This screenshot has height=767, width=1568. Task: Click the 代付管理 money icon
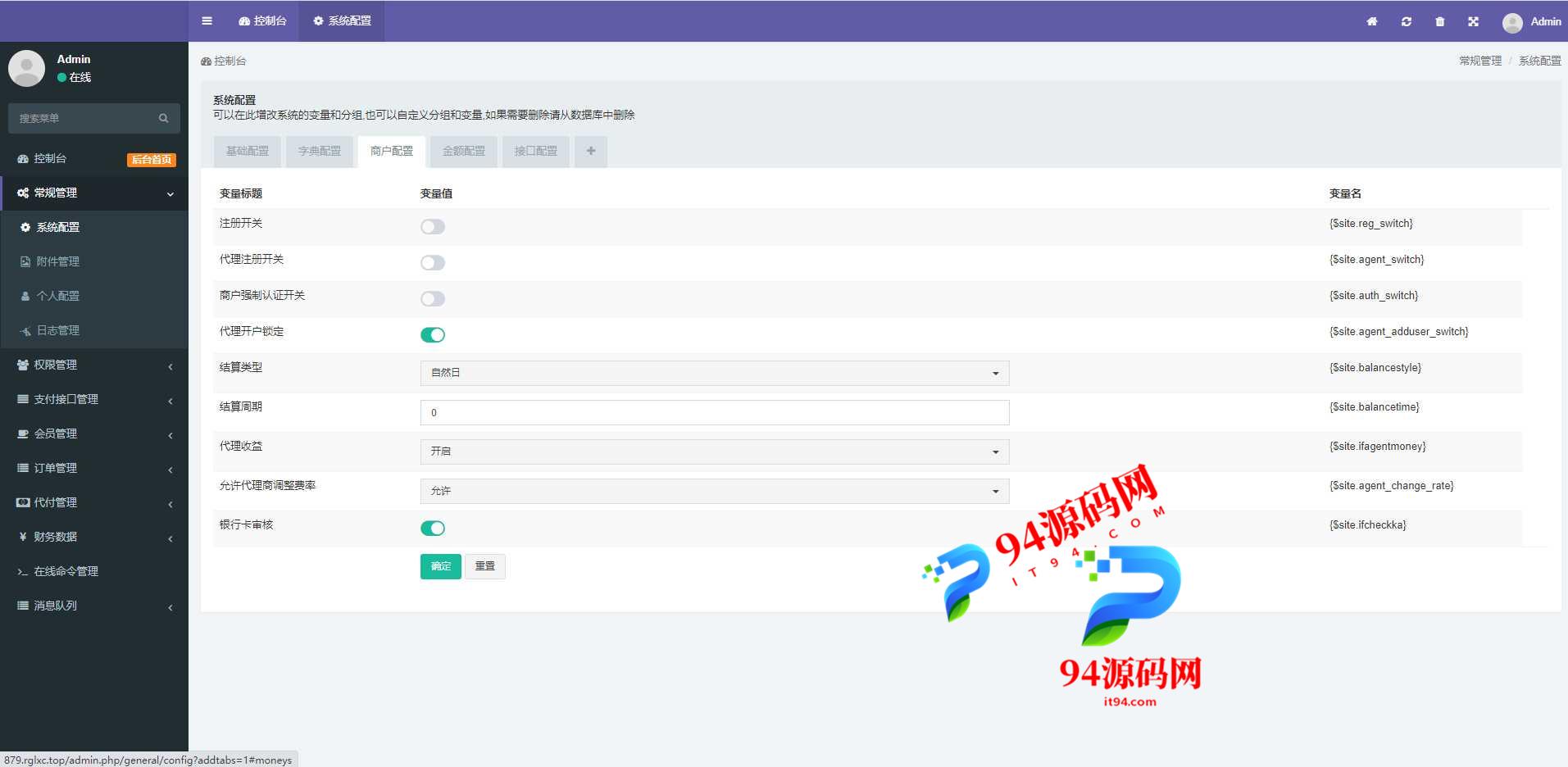[x=23, y=502]
